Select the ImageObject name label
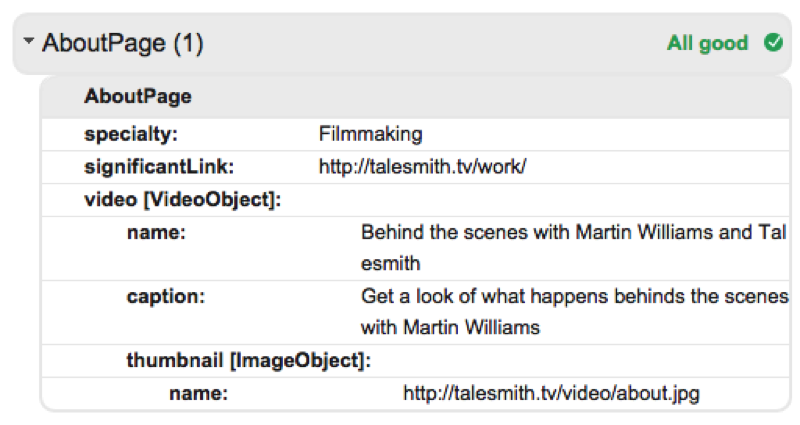This screenshot has height=425, width=800. coord(198,393)
